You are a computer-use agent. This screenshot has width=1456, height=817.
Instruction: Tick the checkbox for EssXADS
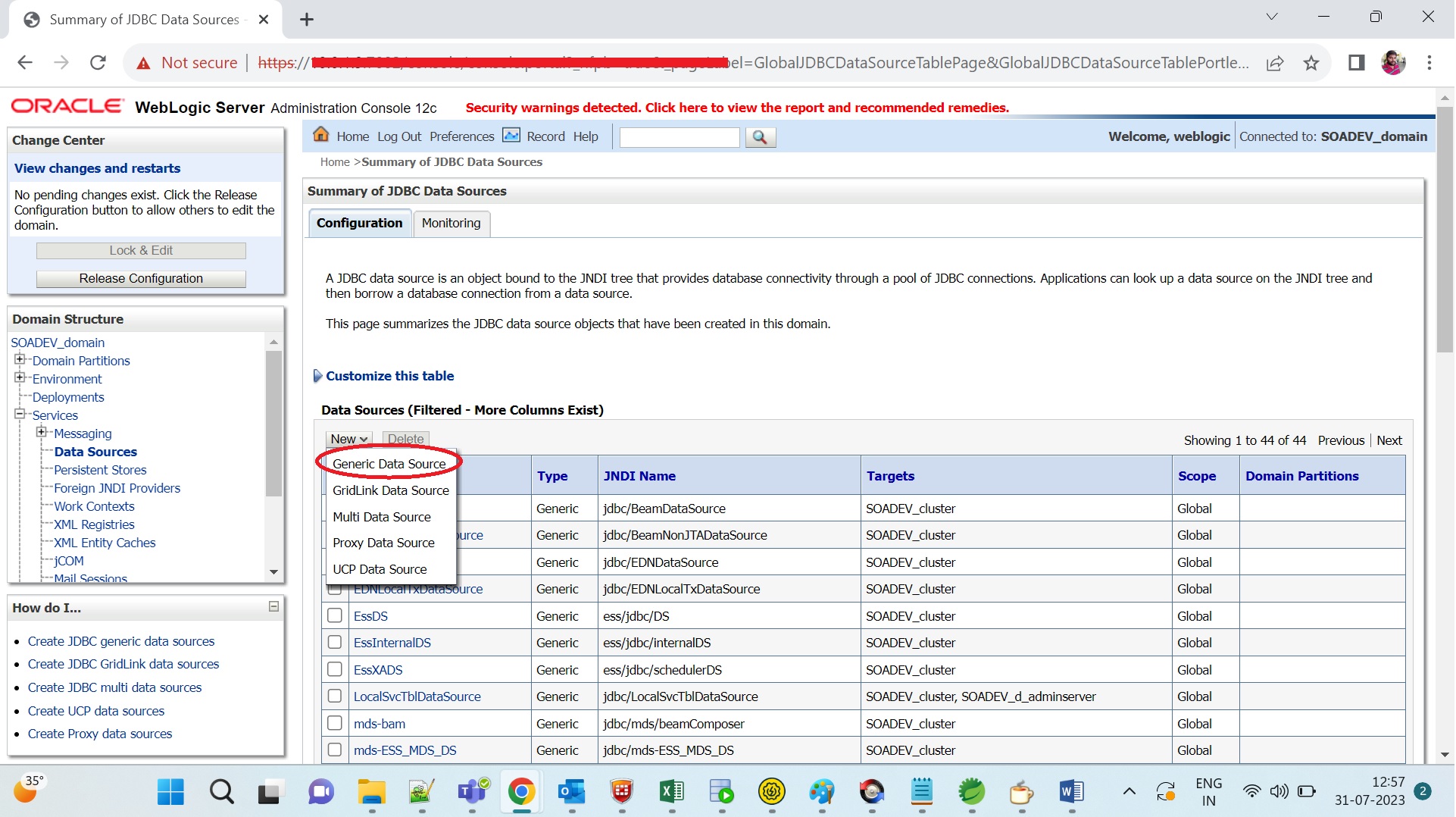335,670
